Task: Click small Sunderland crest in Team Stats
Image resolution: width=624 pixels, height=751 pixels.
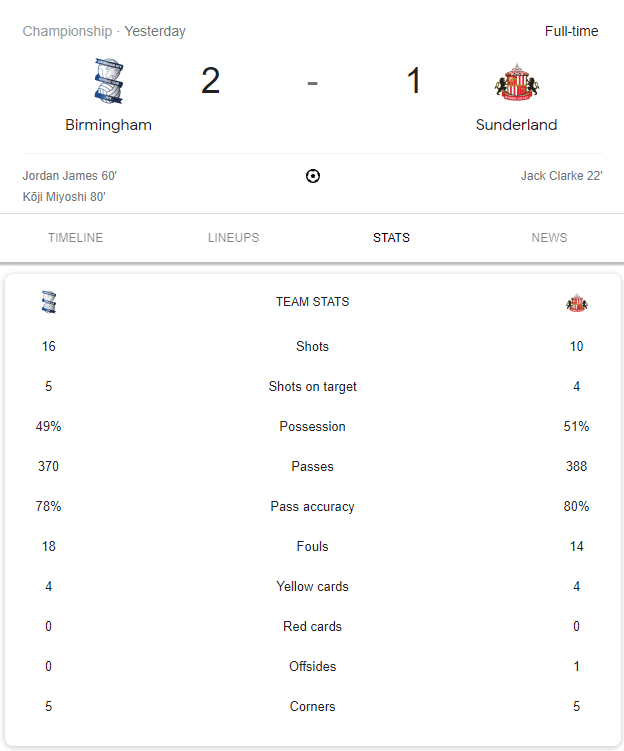Action: pyautogui.click(x=576, y=302)
